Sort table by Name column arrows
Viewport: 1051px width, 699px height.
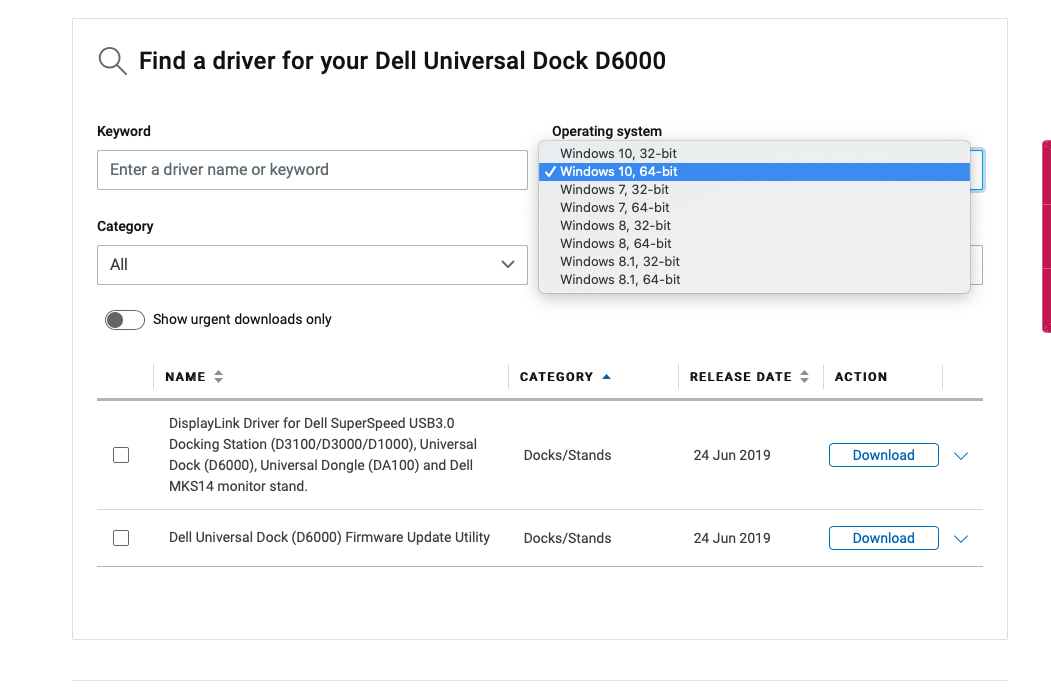pyautogui.click(x=218, y=377)
